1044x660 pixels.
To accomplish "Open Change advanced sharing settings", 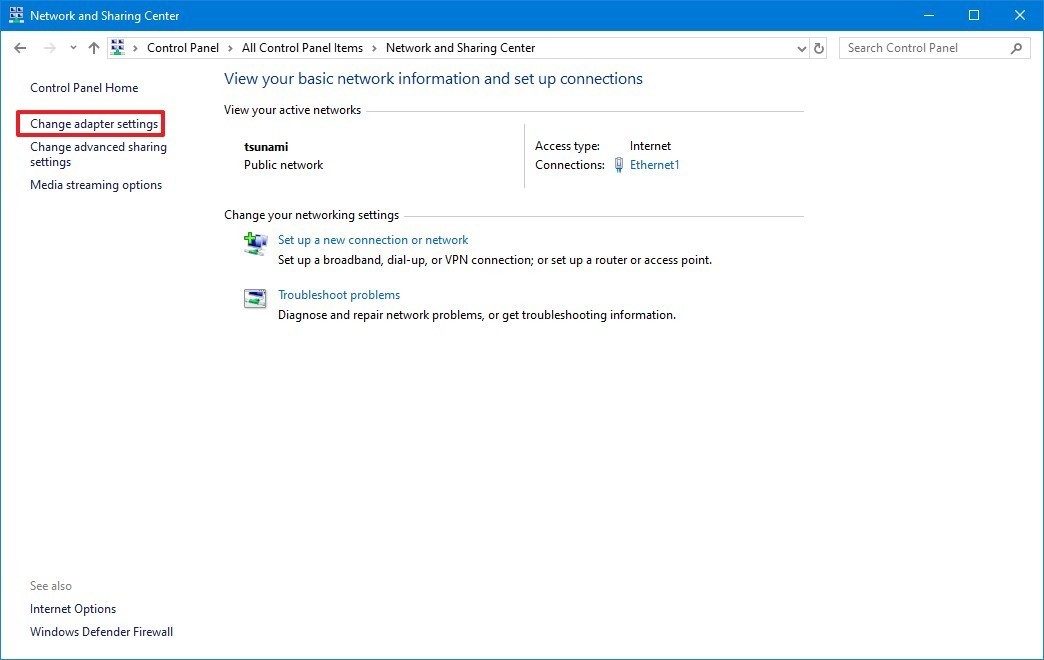I will (x=96, y=154).
